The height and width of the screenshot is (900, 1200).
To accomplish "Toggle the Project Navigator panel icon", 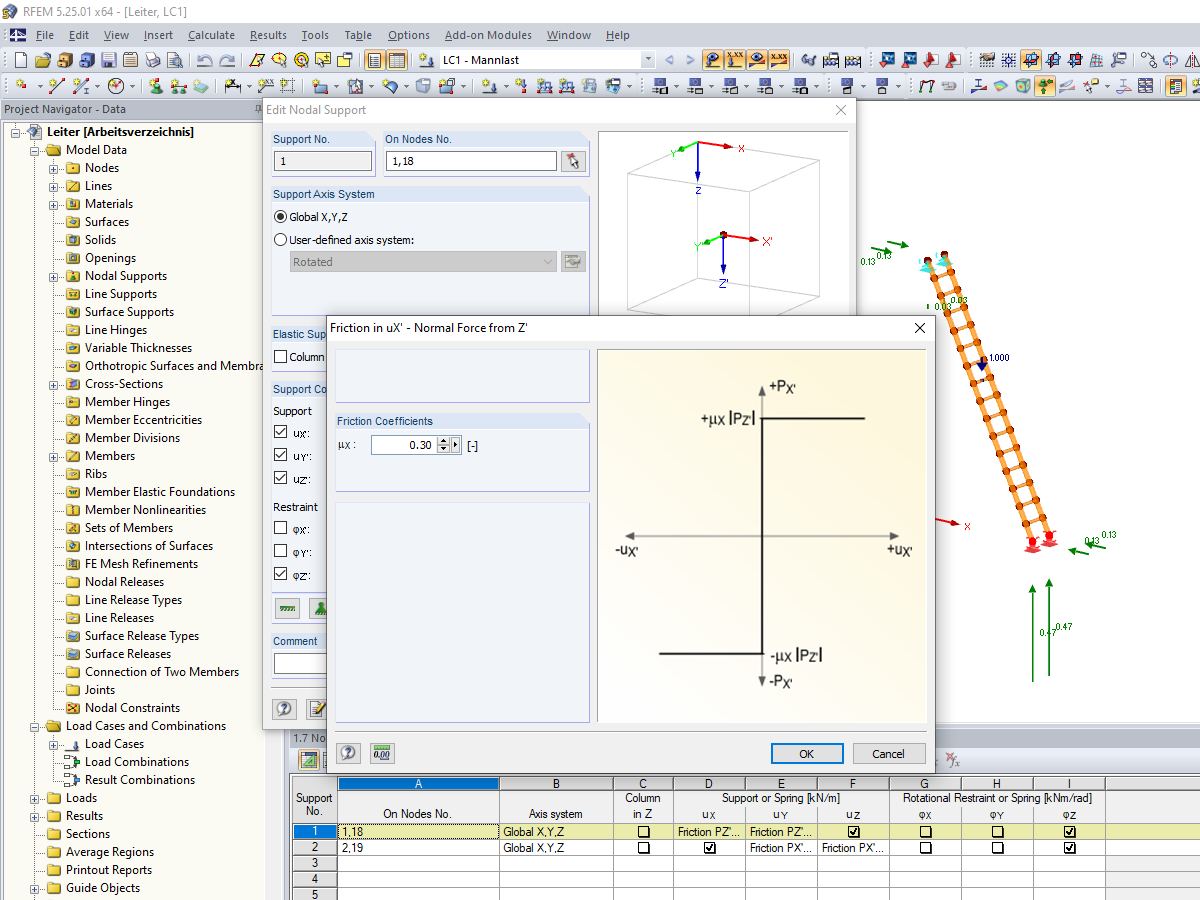I will click(375, 60).
